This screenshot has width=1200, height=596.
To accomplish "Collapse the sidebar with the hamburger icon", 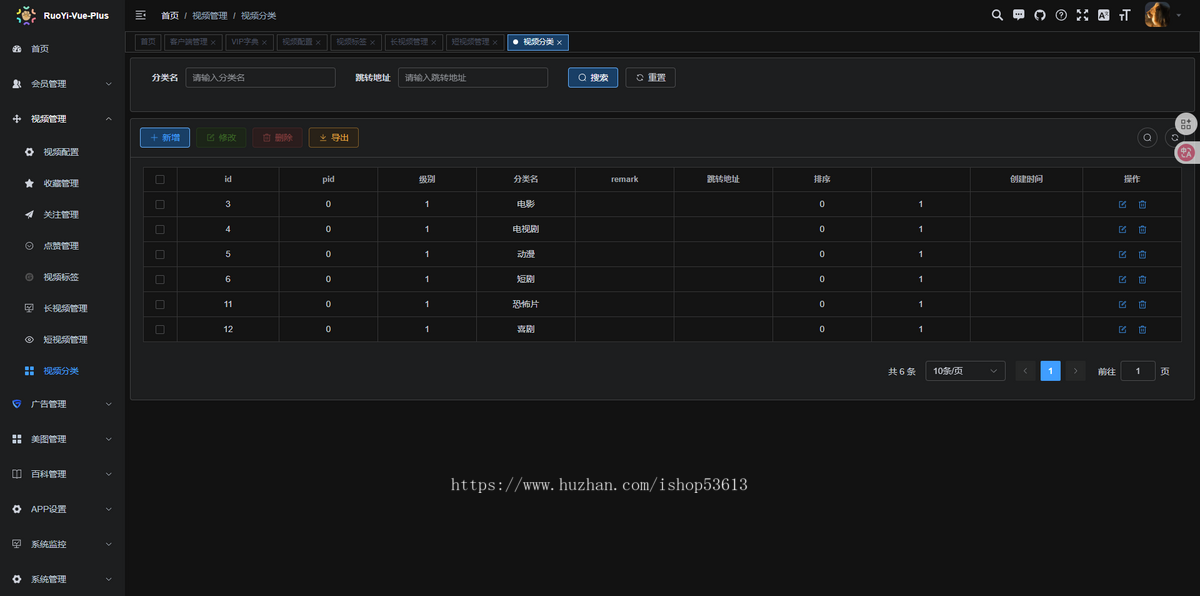I will [x=141, y=15].
